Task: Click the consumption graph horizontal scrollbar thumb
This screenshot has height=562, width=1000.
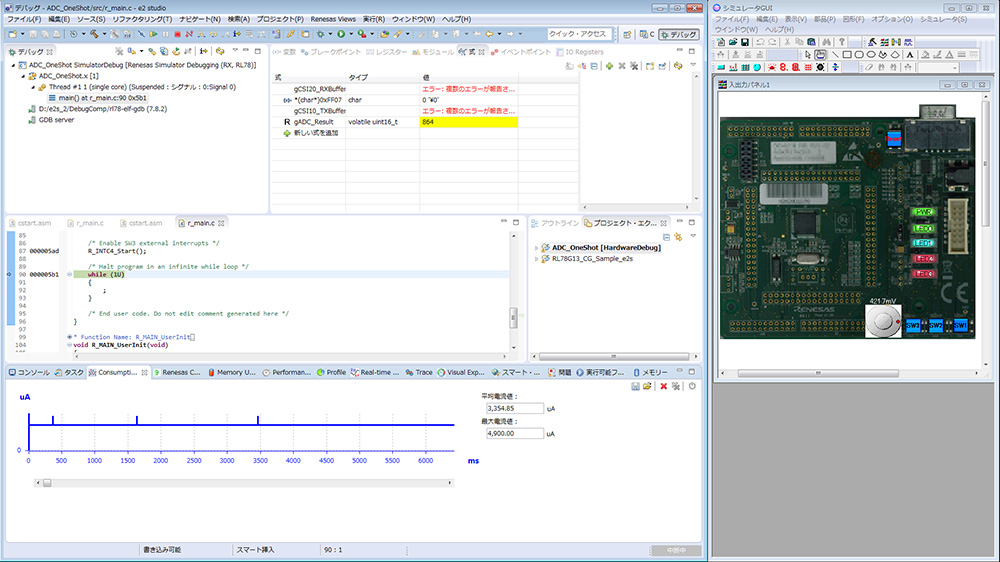Action: [x=47, y=483]
